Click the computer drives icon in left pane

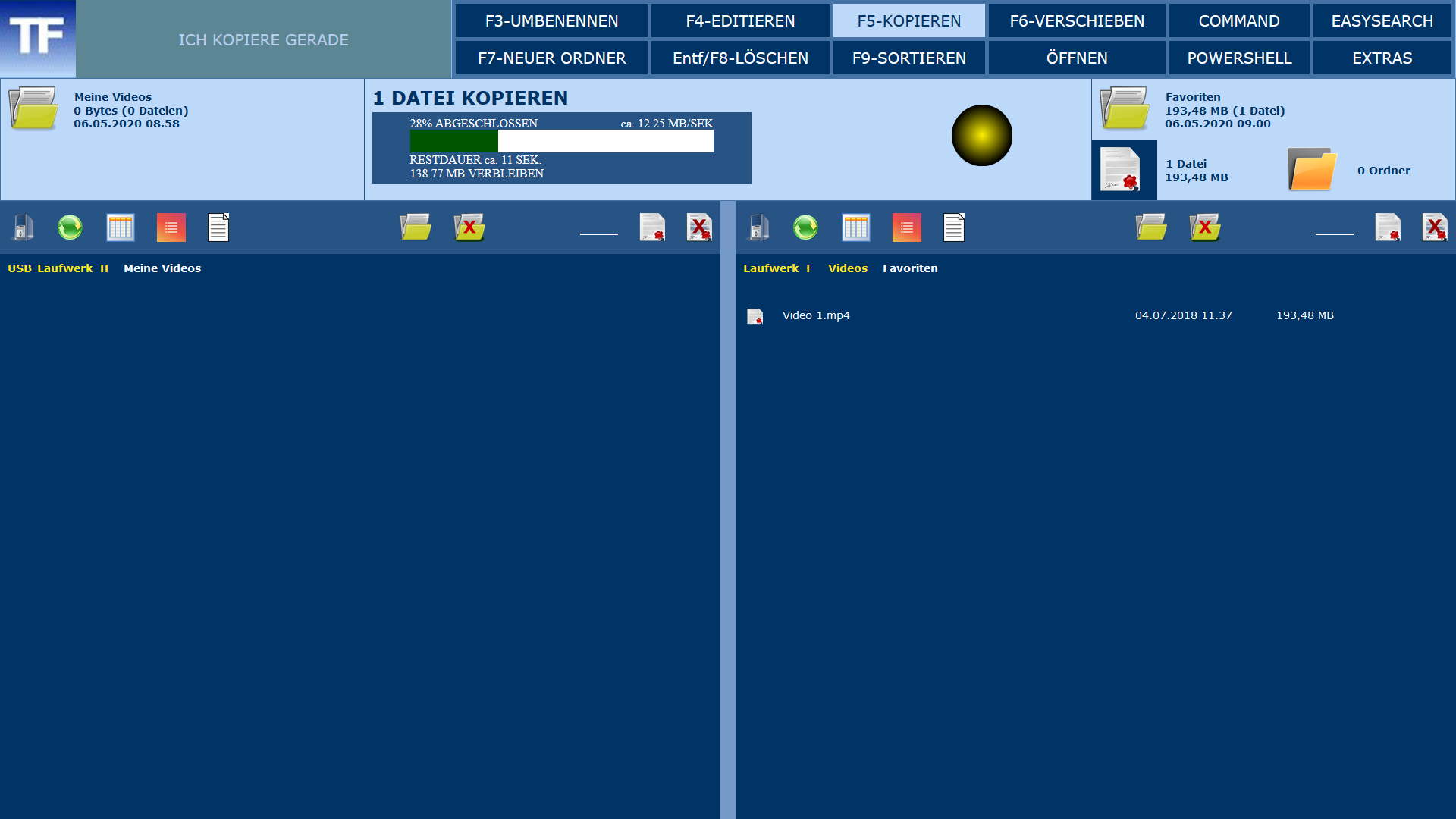tap(24, 227)
